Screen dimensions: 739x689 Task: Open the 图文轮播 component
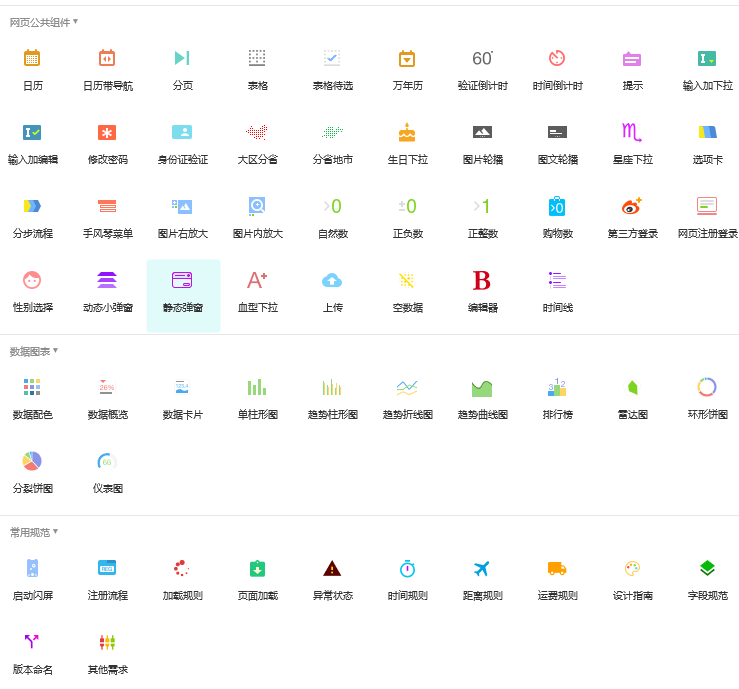(x=557, y=132)
